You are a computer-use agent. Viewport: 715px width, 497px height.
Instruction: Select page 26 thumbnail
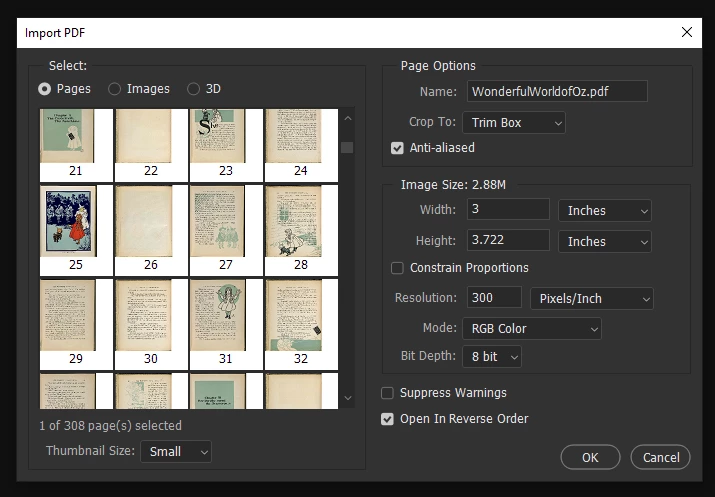pyautogui.click(x=151, y=230)
